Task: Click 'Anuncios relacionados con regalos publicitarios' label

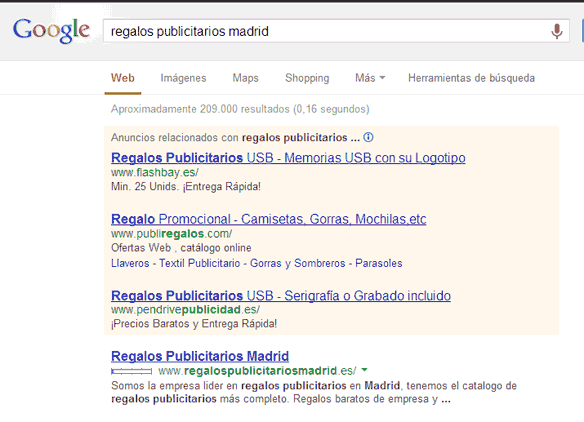Action: (x=235, y=137)
